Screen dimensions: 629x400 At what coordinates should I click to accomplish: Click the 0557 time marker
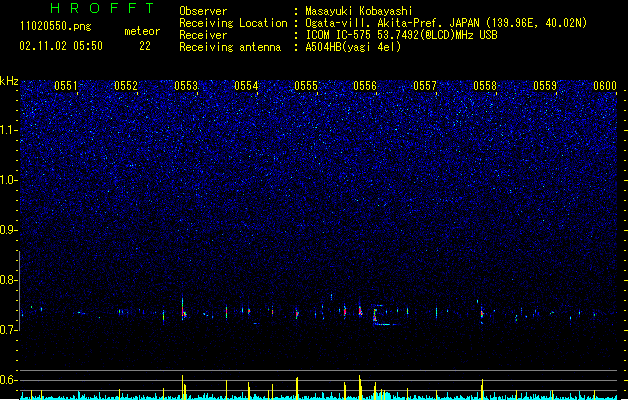click(425, 86)
